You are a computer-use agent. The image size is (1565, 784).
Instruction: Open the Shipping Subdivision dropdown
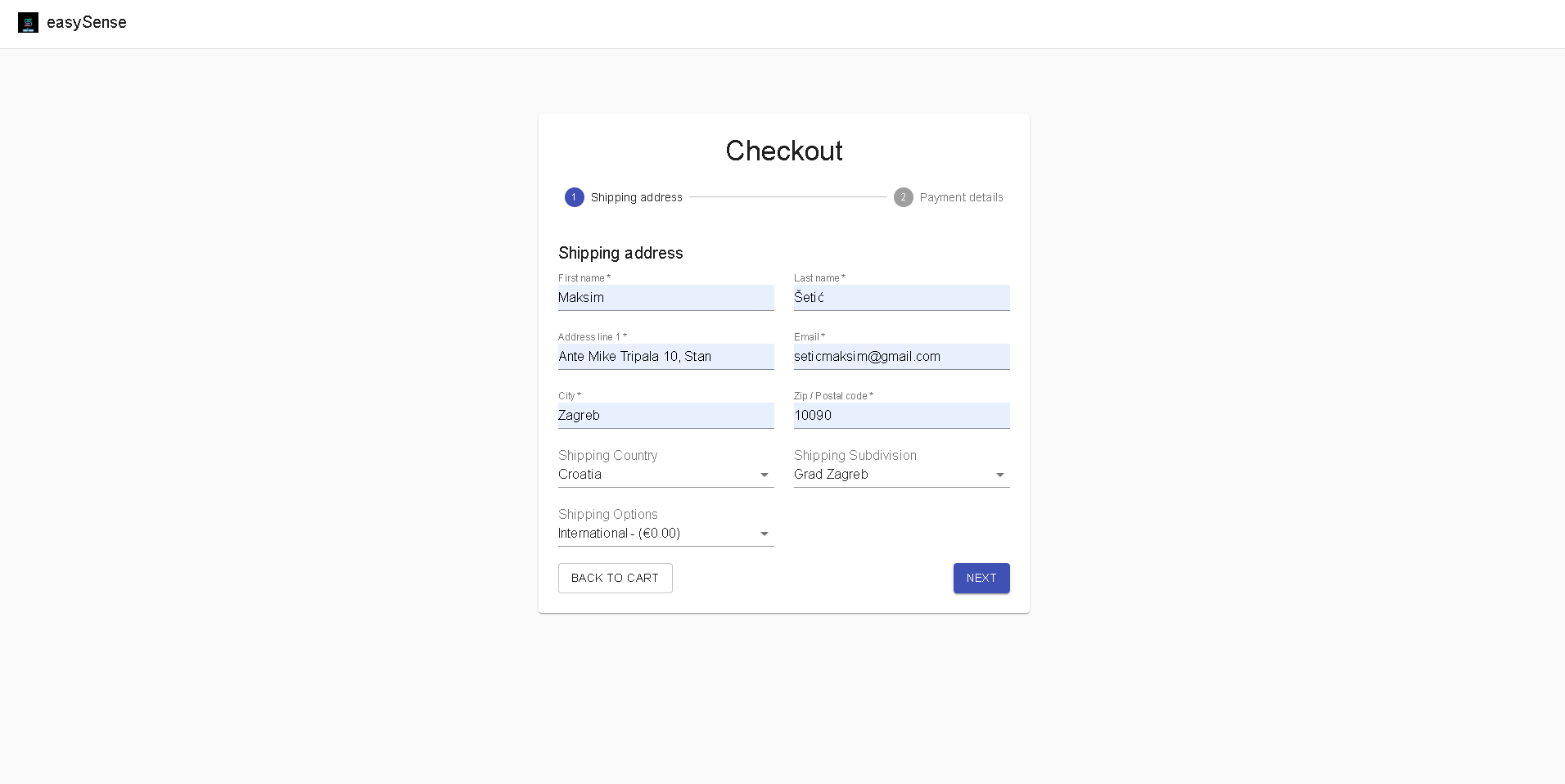tap(891, 475)
